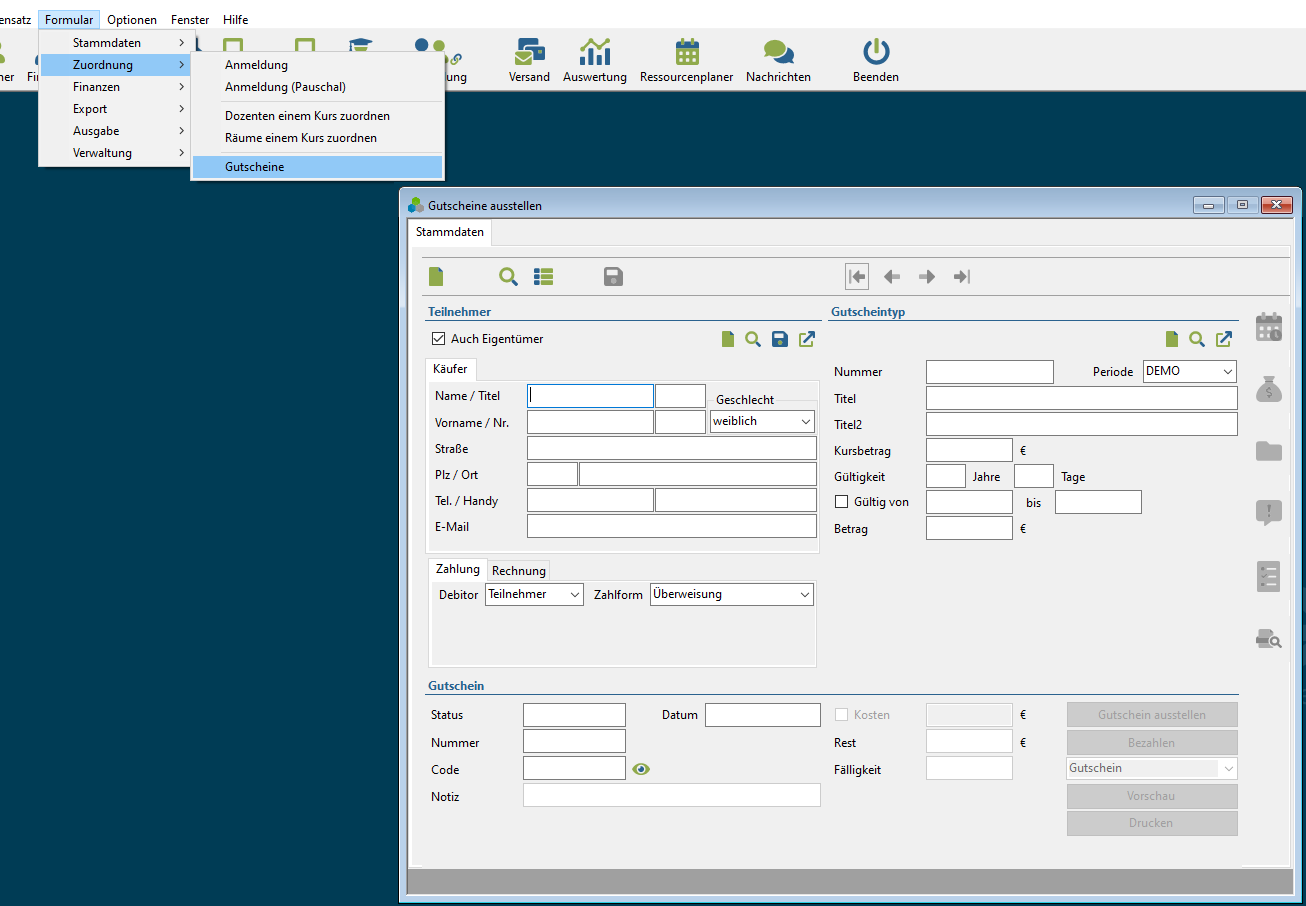Select Anmeldung (Pauschal) menu entry
The image size is (1306, 906).
coord(317,87)
